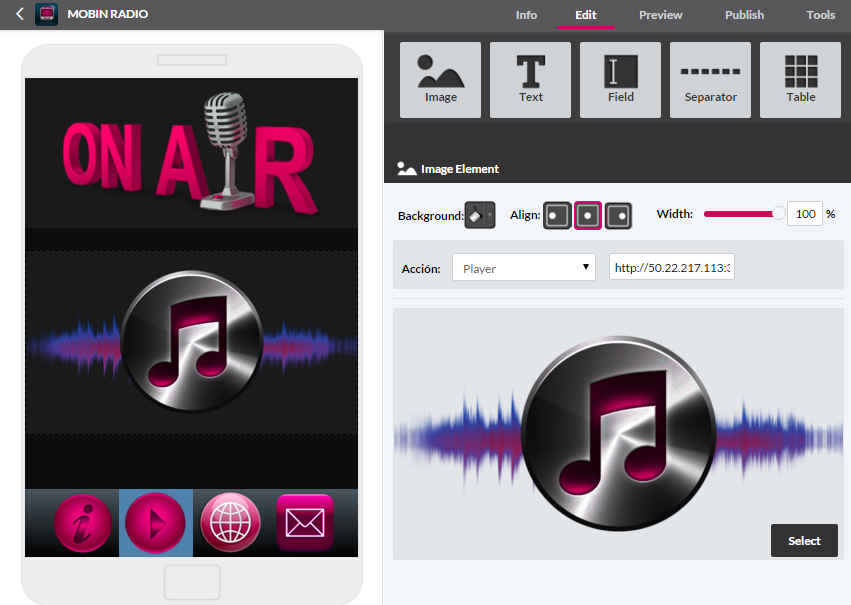Go back using the top-left arrow
This screenshot has width=851, height=605.
pos(19,14)
